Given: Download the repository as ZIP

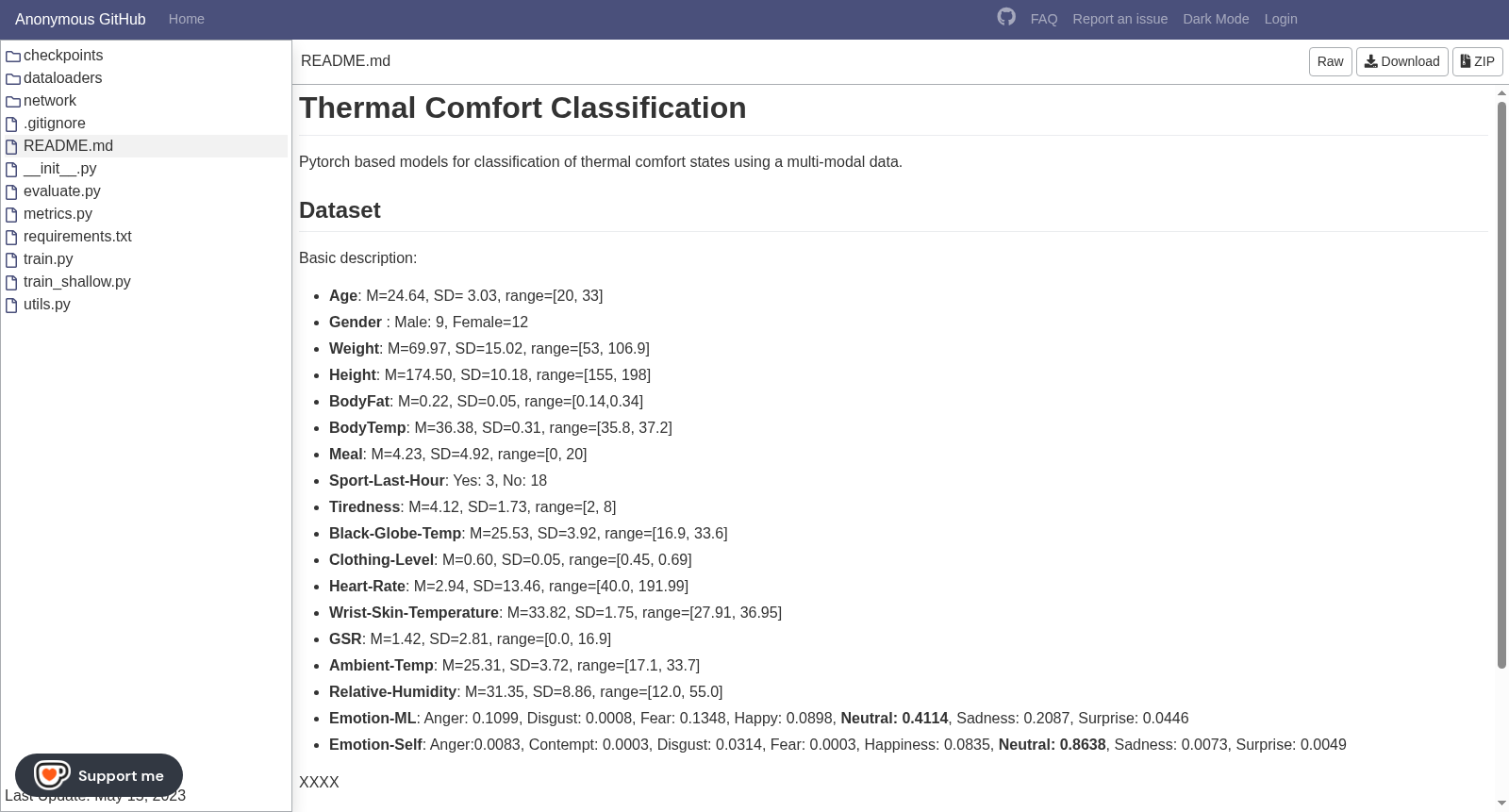Looking at the screenshot, I should pyautogui.click(x=1477, y=61).
